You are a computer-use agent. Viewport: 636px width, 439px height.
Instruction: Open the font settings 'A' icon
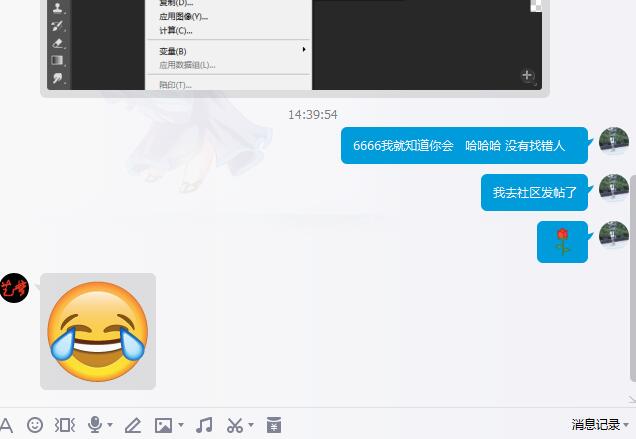click(6, 425)
